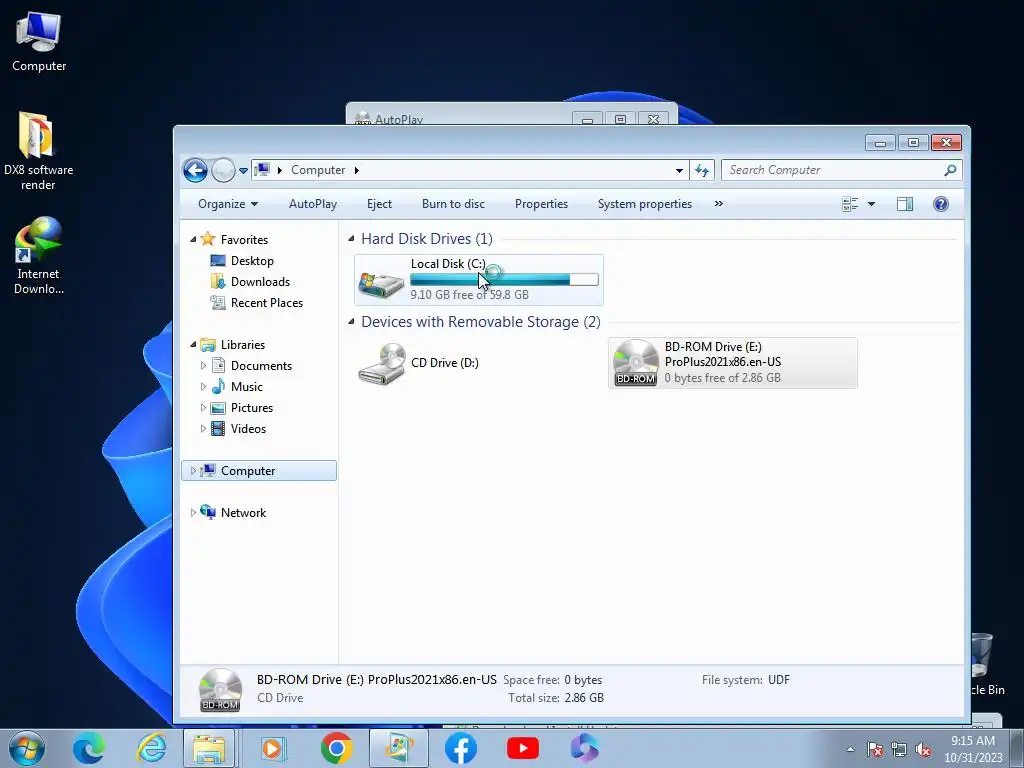
Task: Refresh the Computer view
Action: coord(702,170)
